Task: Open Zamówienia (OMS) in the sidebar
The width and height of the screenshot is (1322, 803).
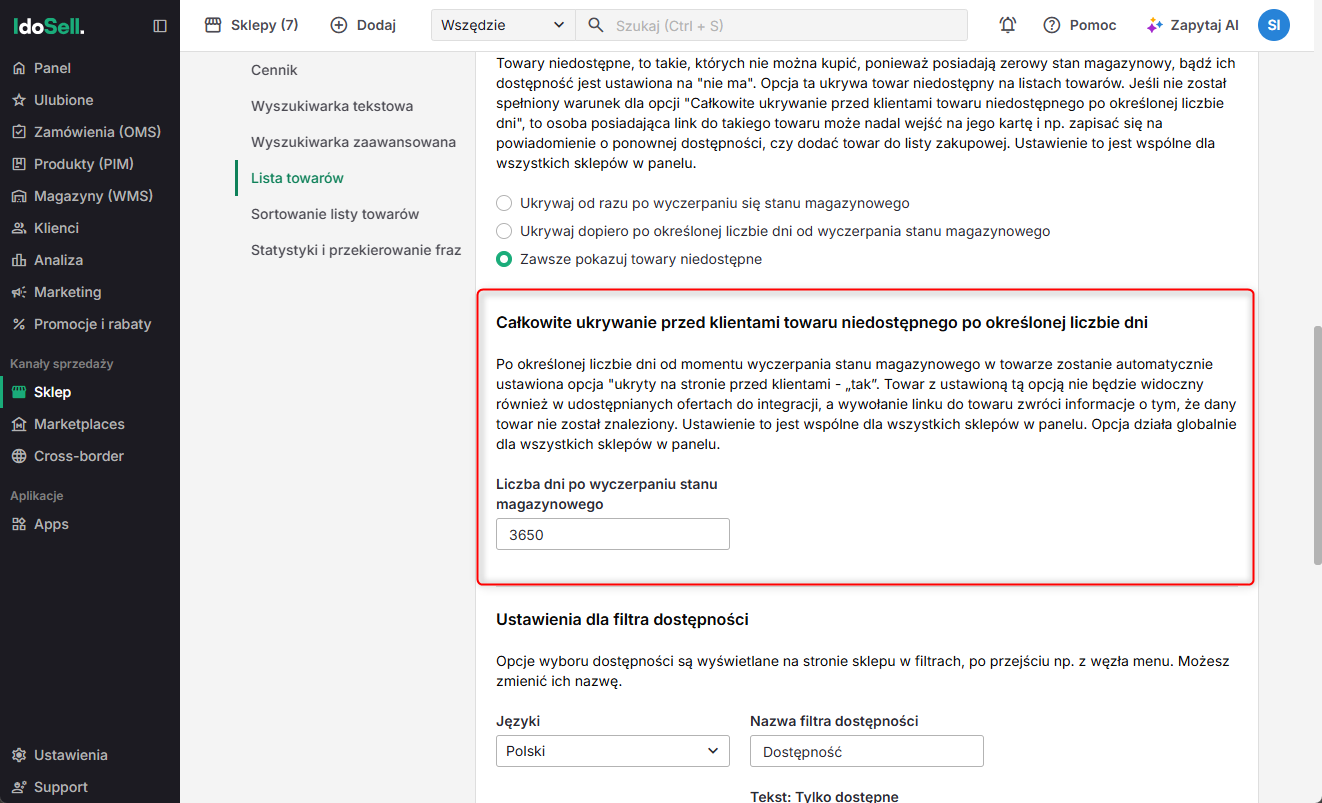Action: tap(97, 132)
